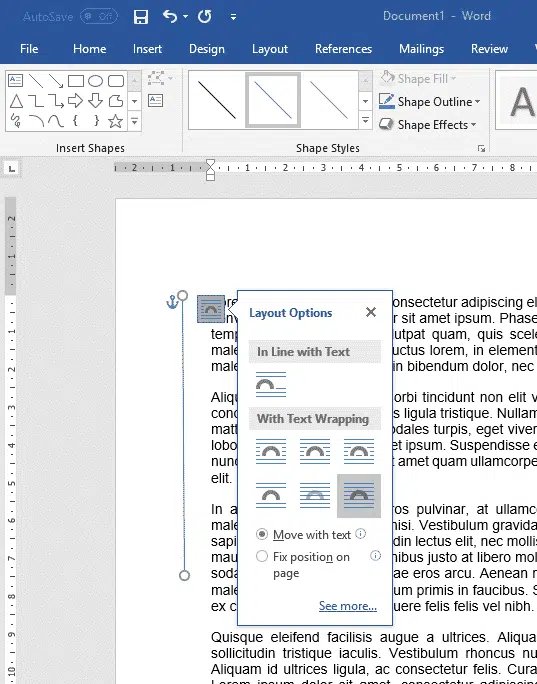This screenshot has width=537, height=684.
Task: Expand the Shape Effects dropdown
Action: (x=428, y=125)
